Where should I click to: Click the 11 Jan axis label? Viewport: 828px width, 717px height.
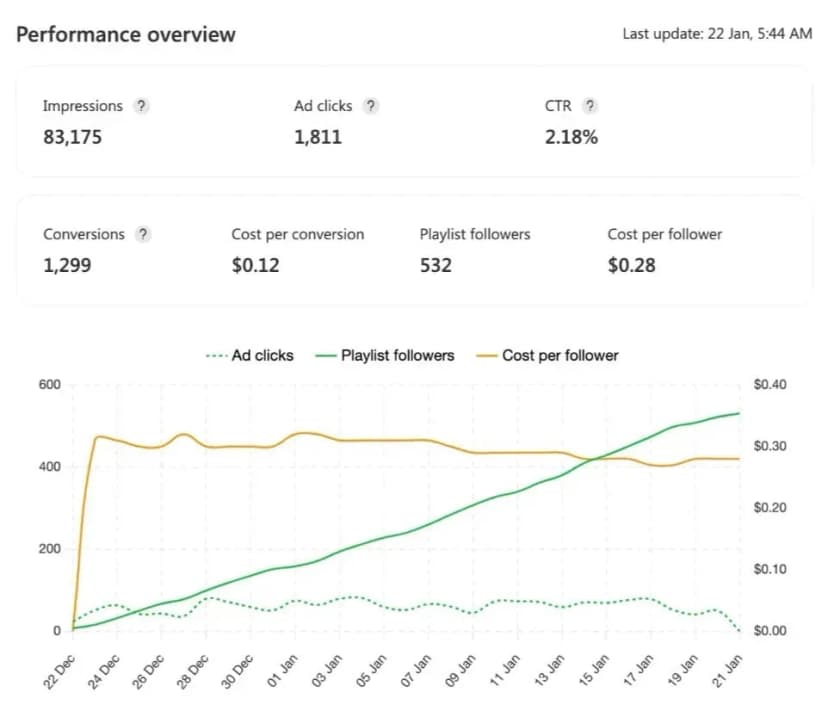click(505, 671)
